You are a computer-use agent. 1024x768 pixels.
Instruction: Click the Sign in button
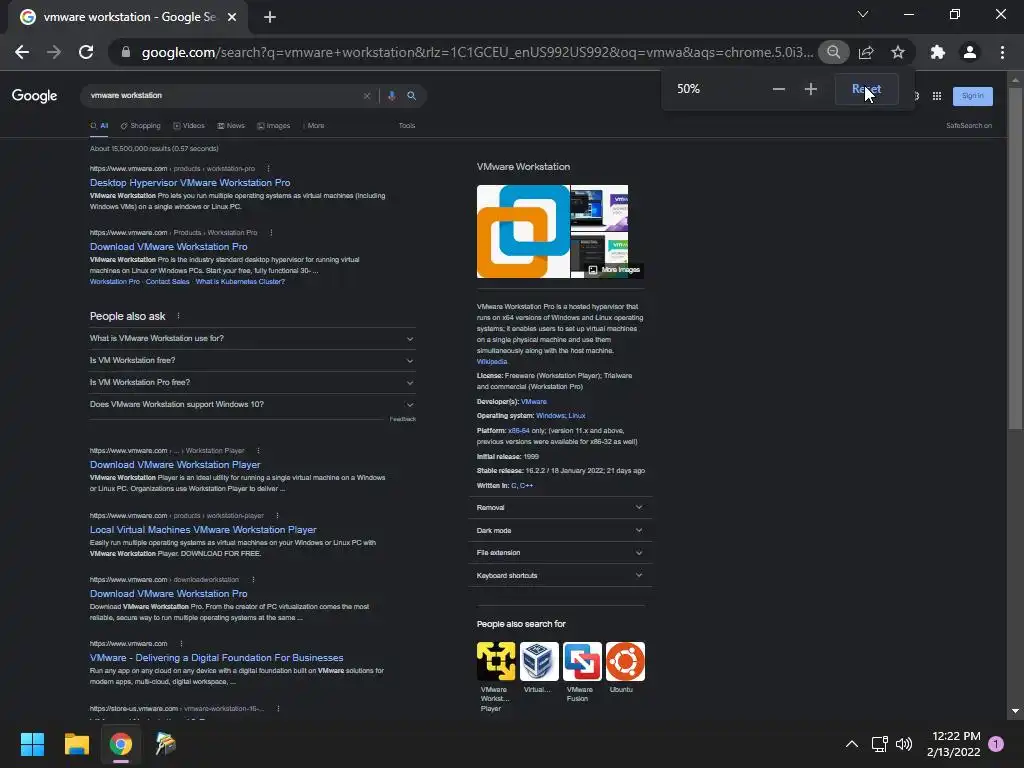(972, 96)
